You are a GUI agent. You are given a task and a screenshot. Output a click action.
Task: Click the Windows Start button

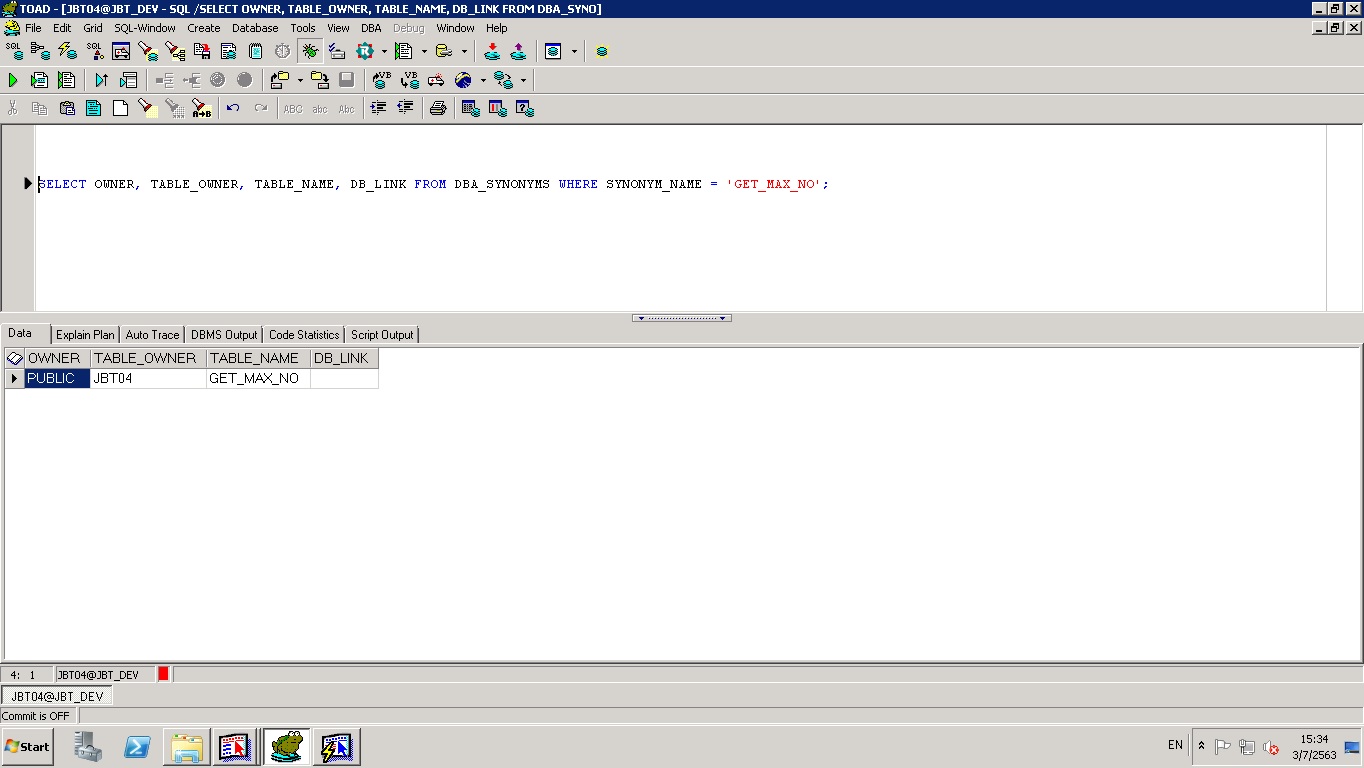(x=28, y=746)
